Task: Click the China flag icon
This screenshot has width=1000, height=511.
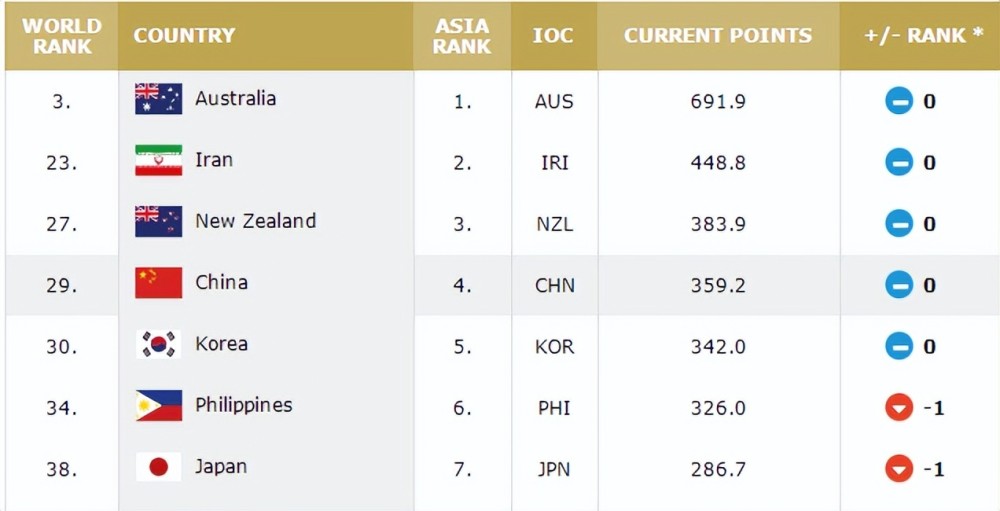Action: [x=158, y=283]
